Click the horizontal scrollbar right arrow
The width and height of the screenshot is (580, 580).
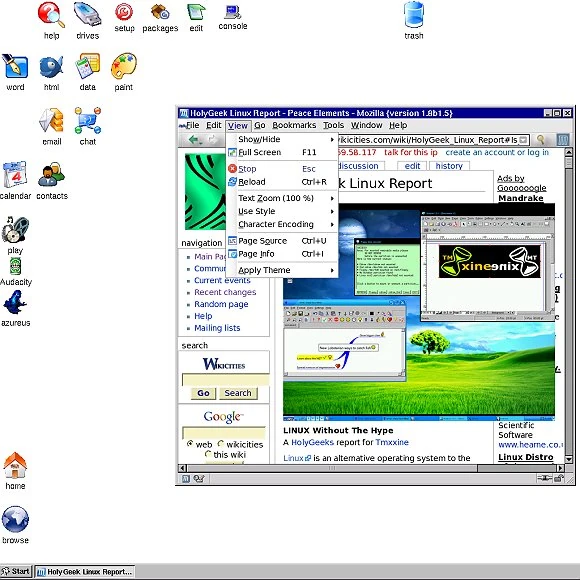(560, 468)
